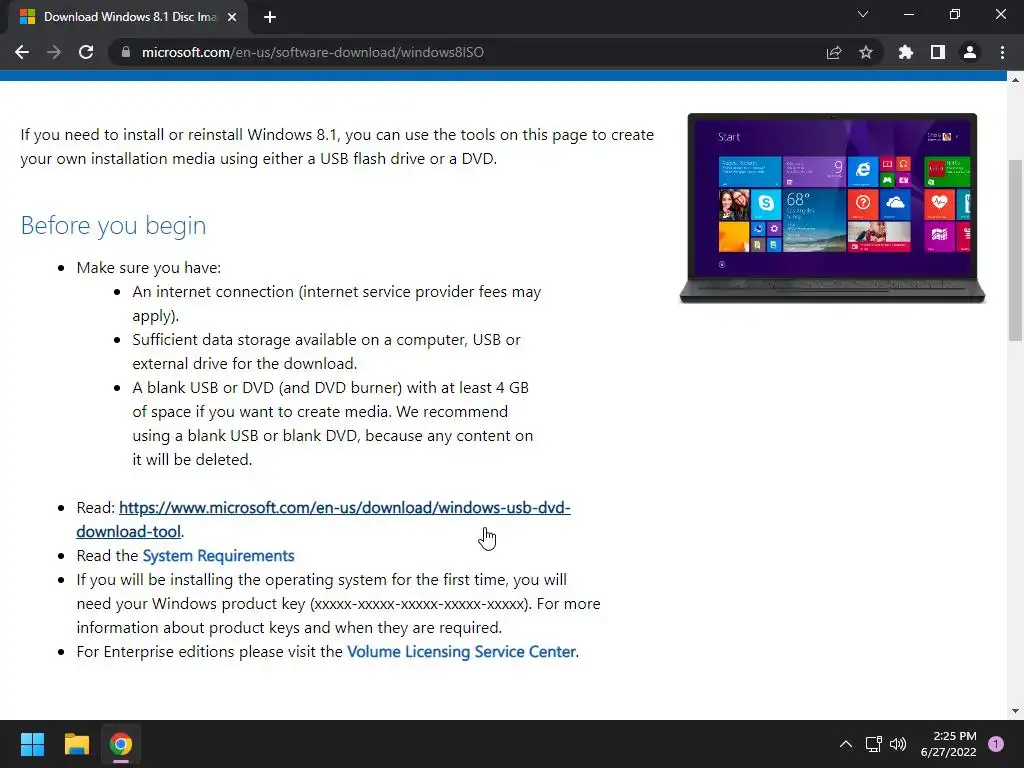This screenshot has width=1024, height=768.
Task: Bookmark this page with the star icon
Action: pyautogui.click(x=865, y=52)
